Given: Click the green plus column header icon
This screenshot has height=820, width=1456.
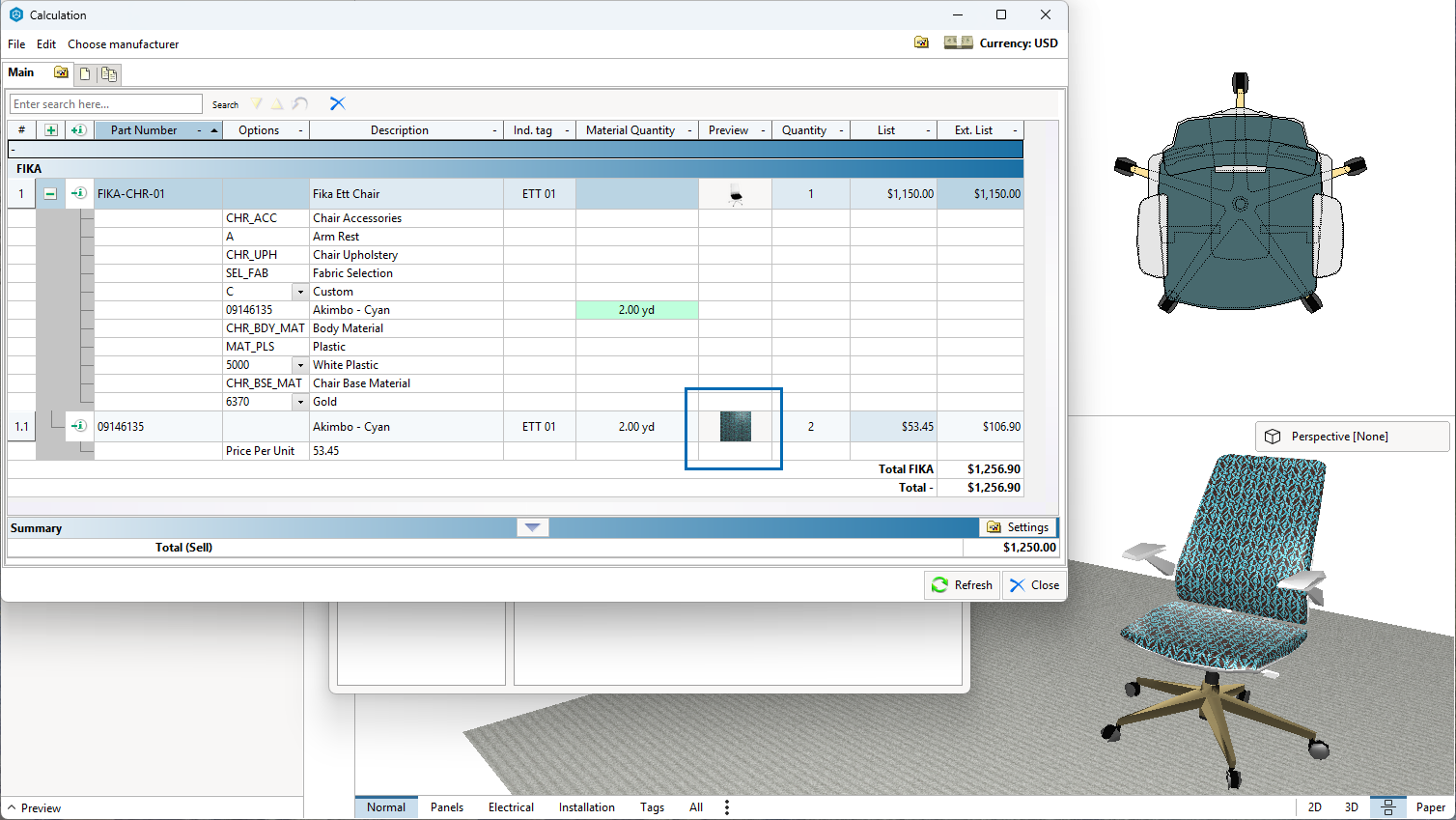Looking at the screenshot, I should coord(50,130).
